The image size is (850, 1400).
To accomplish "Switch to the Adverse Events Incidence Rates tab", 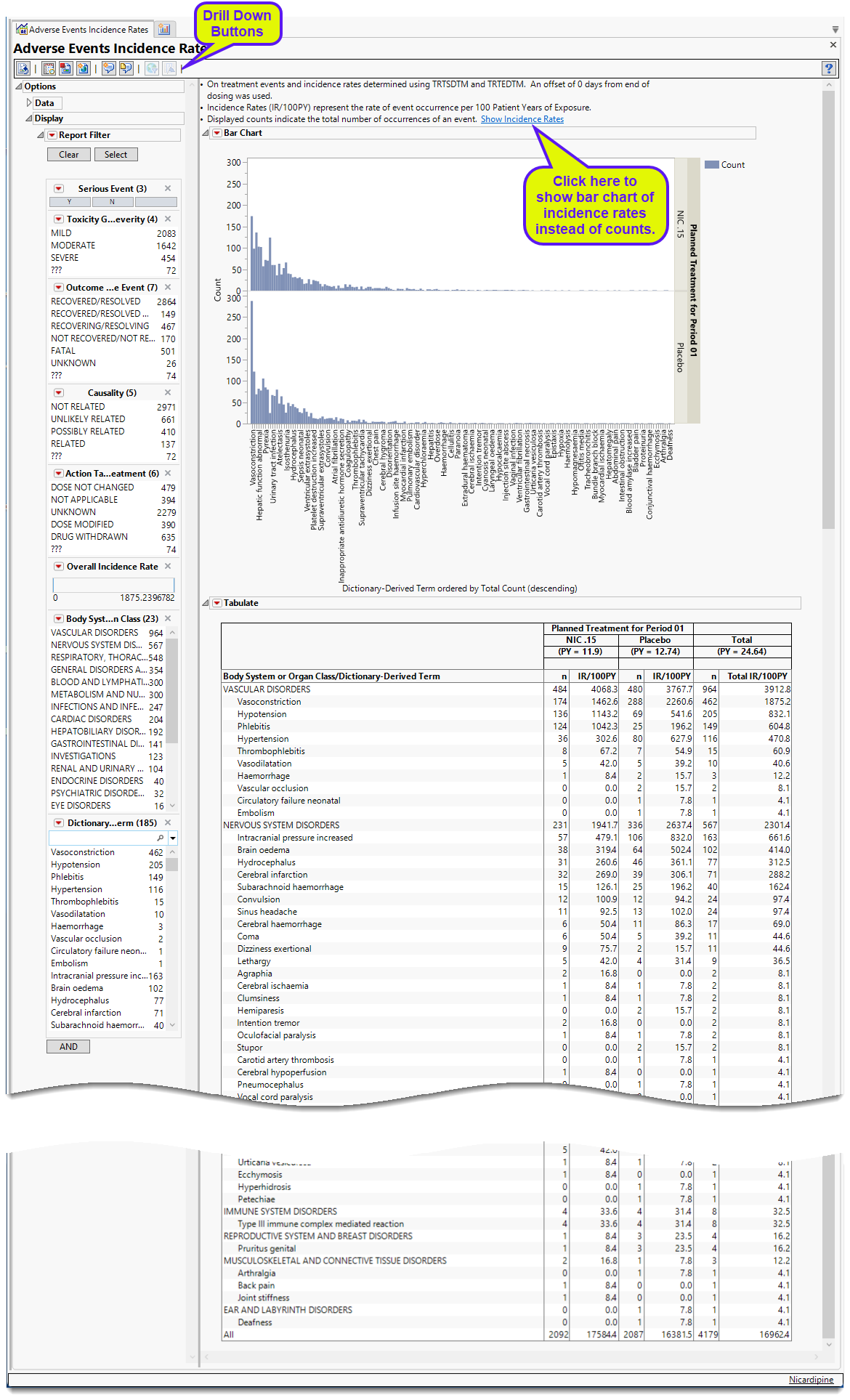I will click(x=82, y=29).
